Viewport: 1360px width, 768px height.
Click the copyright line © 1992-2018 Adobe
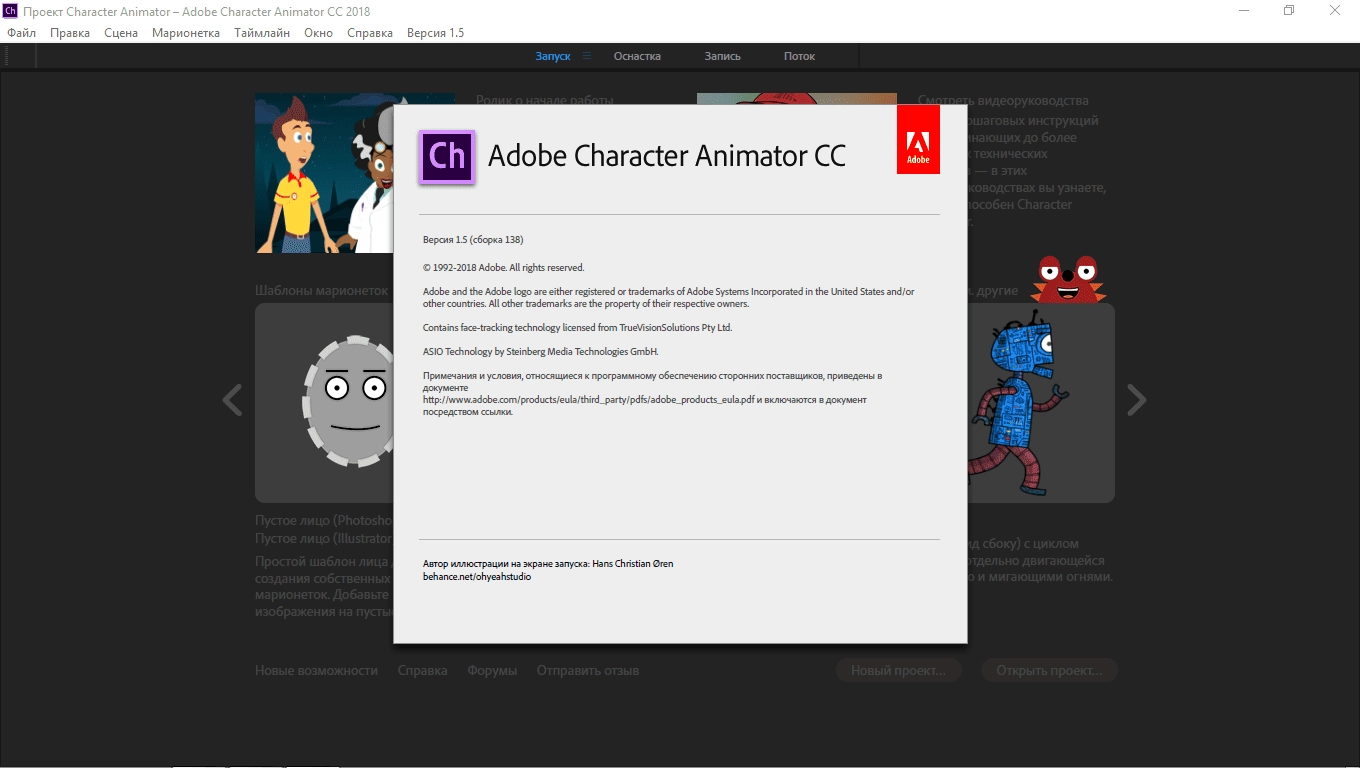pyautogui.click(x=503, y=268)
